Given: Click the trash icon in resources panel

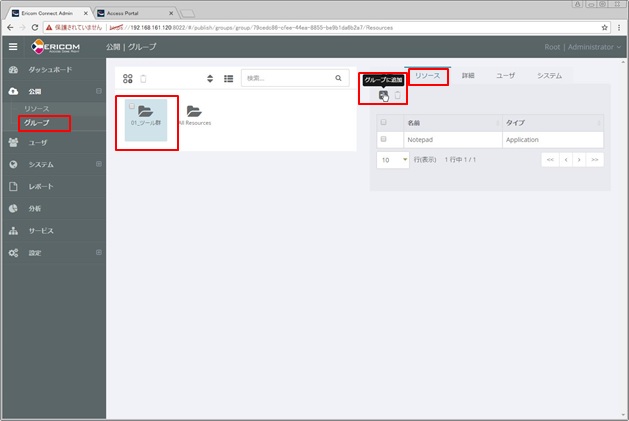Looking at the screenshot, I should (x=398, y=95).
